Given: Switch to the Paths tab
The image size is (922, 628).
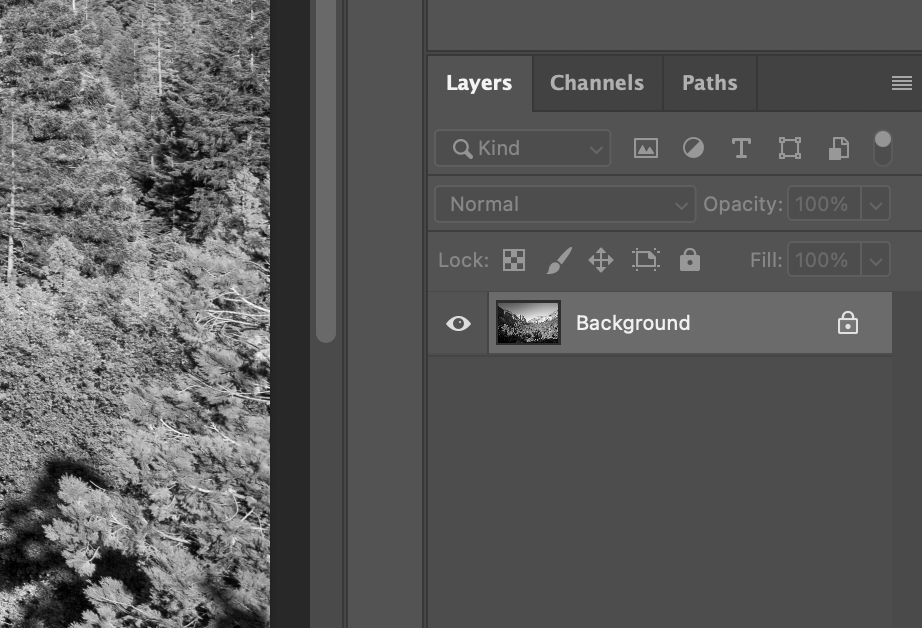Looking at the screenshot, I should pyautogui.click(x=710, y=83).
